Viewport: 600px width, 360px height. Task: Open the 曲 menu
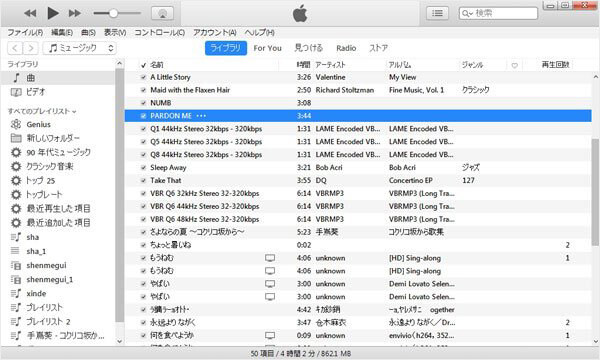(x=88, y=33)
